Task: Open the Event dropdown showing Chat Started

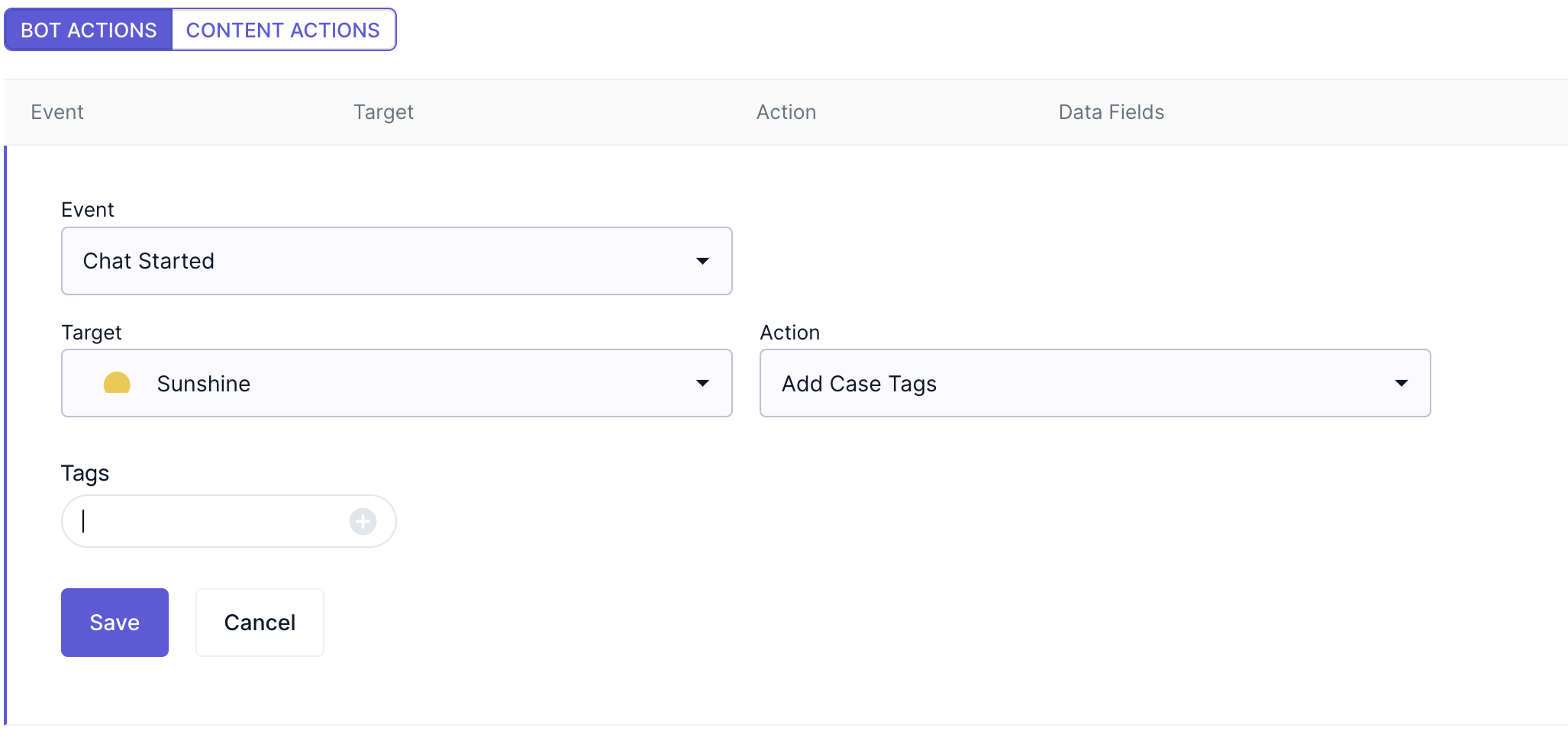Action: tap(396, 261)
